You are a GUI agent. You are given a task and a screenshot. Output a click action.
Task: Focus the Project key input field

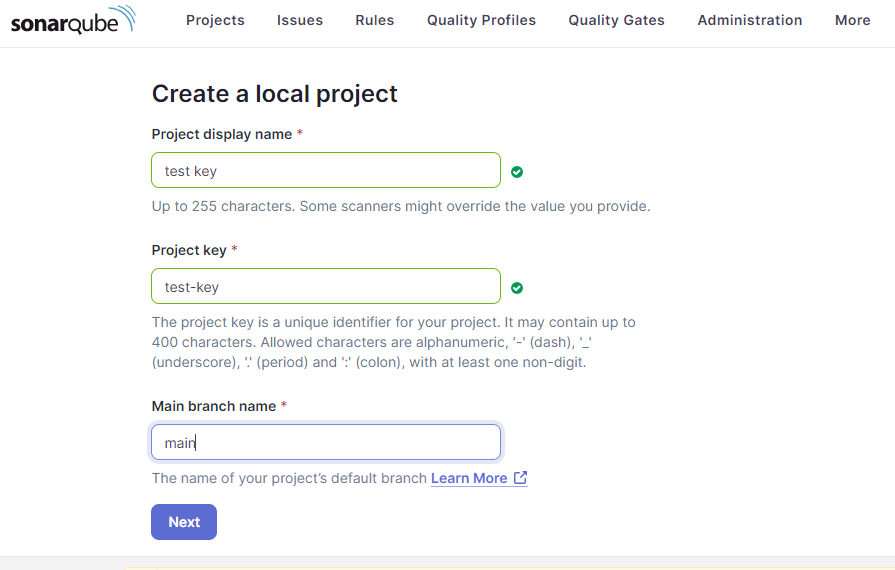click(326, 286)
